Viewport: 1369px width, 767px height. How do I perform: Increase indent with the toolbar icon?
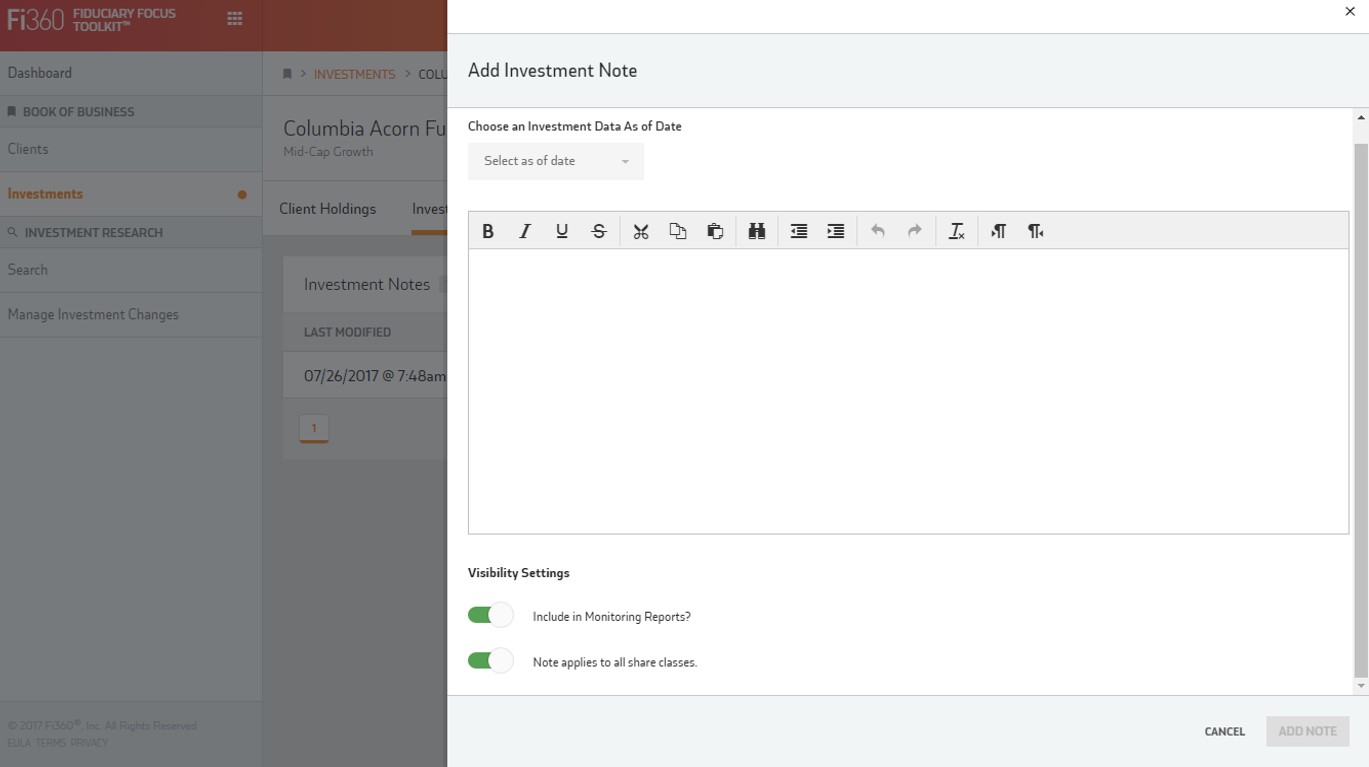(836, 231)
